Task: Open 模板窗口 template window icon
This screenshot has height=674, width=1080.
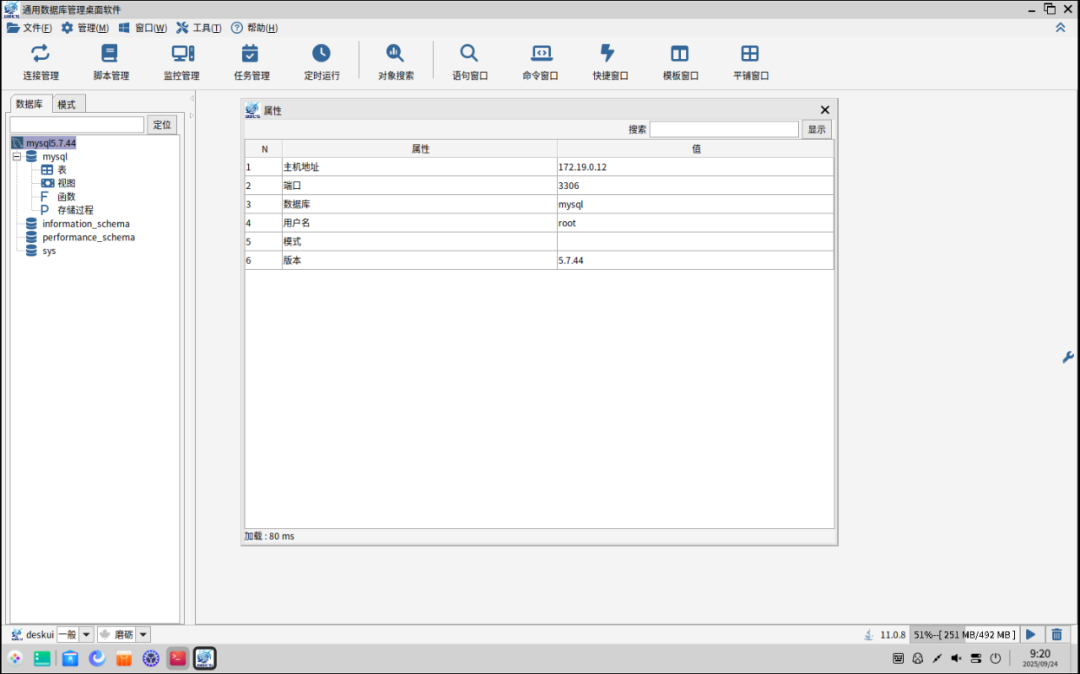Action: (680, 54)
